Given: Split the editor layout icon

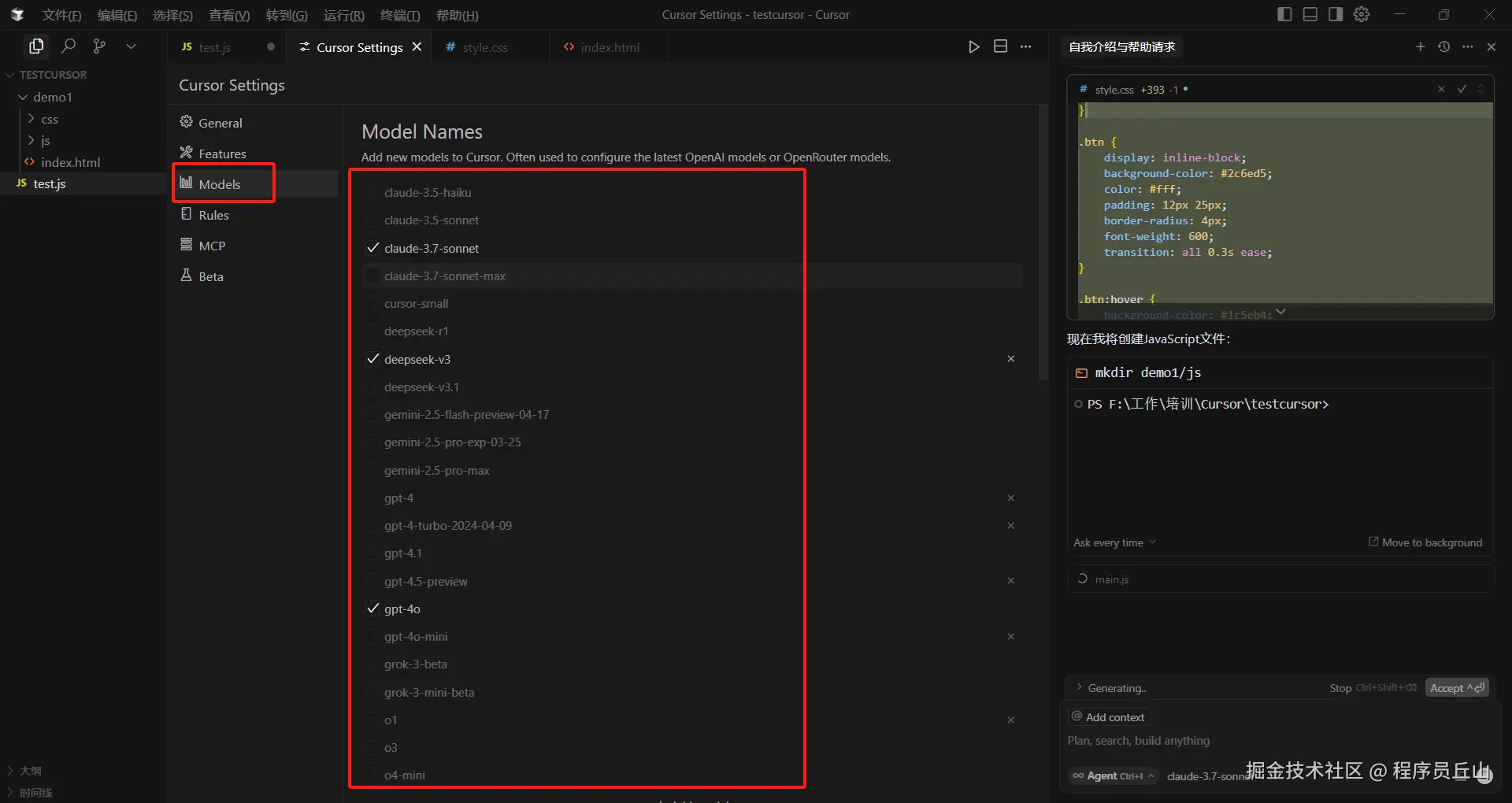Looking at the screenshot, I should coord(1000,46).
